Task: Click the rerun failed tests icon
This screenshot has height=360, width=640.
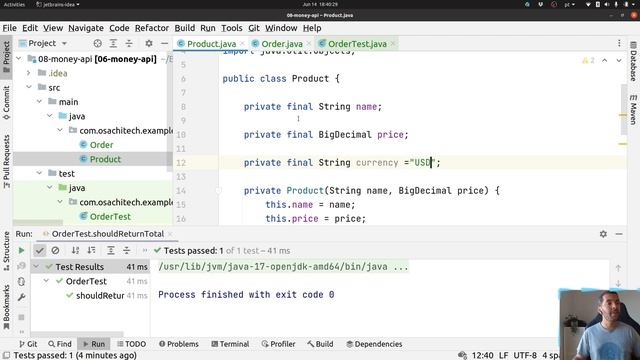Action: click(x=21, y=266)
